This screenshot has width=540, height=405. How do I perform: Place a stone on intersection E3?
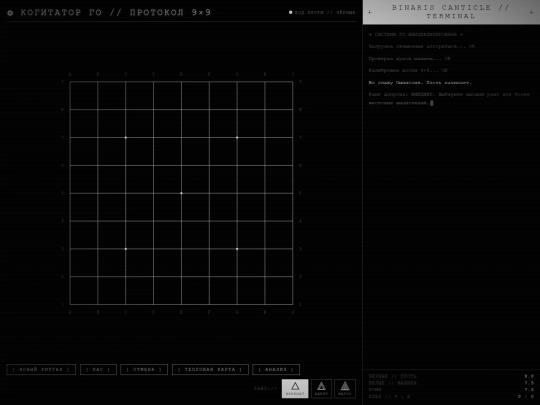point(181,249)
